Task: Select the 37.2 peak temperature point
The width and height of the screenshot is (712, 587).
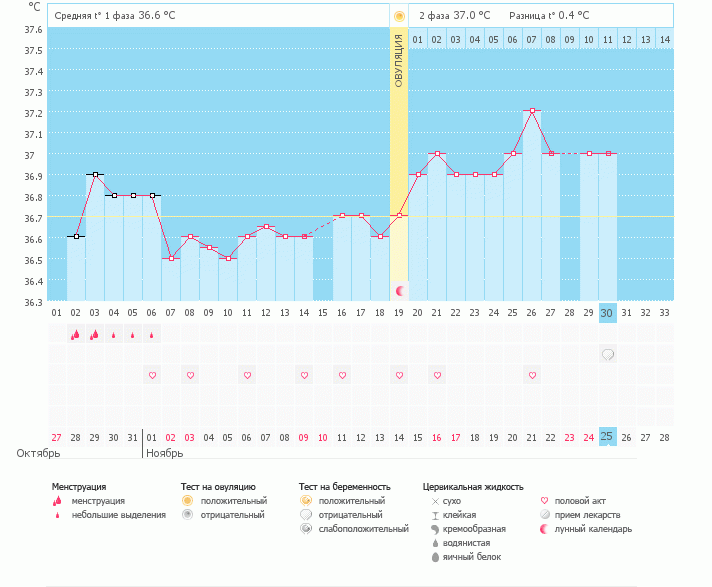Action: [532, 111]
